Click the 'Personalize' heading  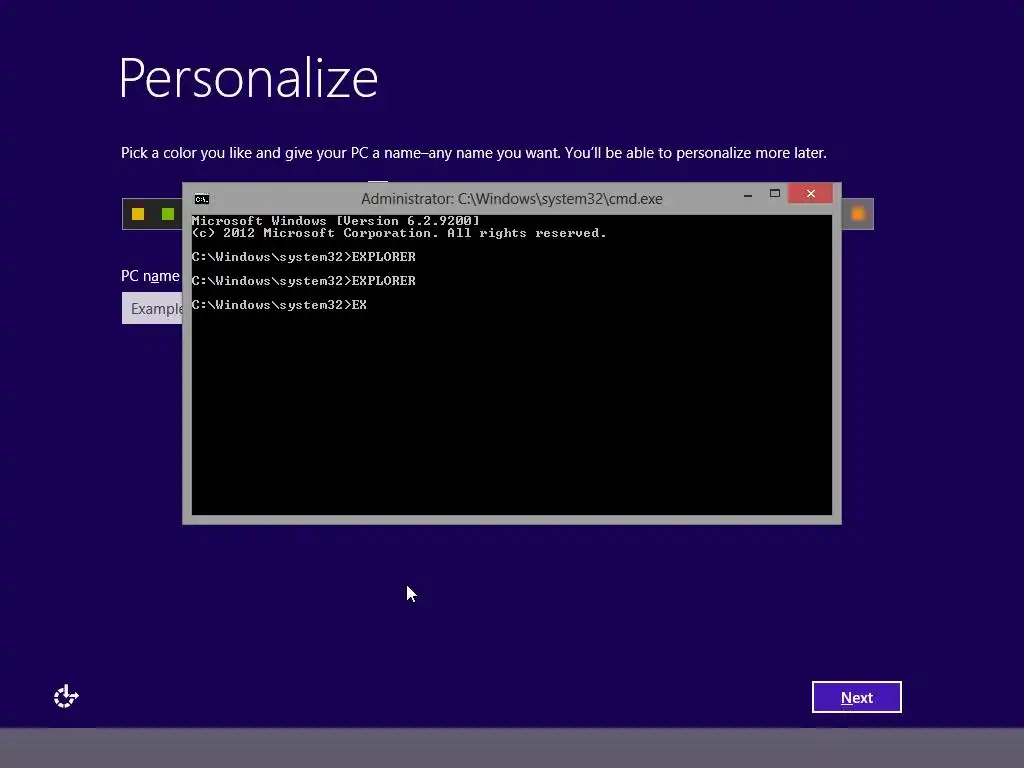(248, 78)
